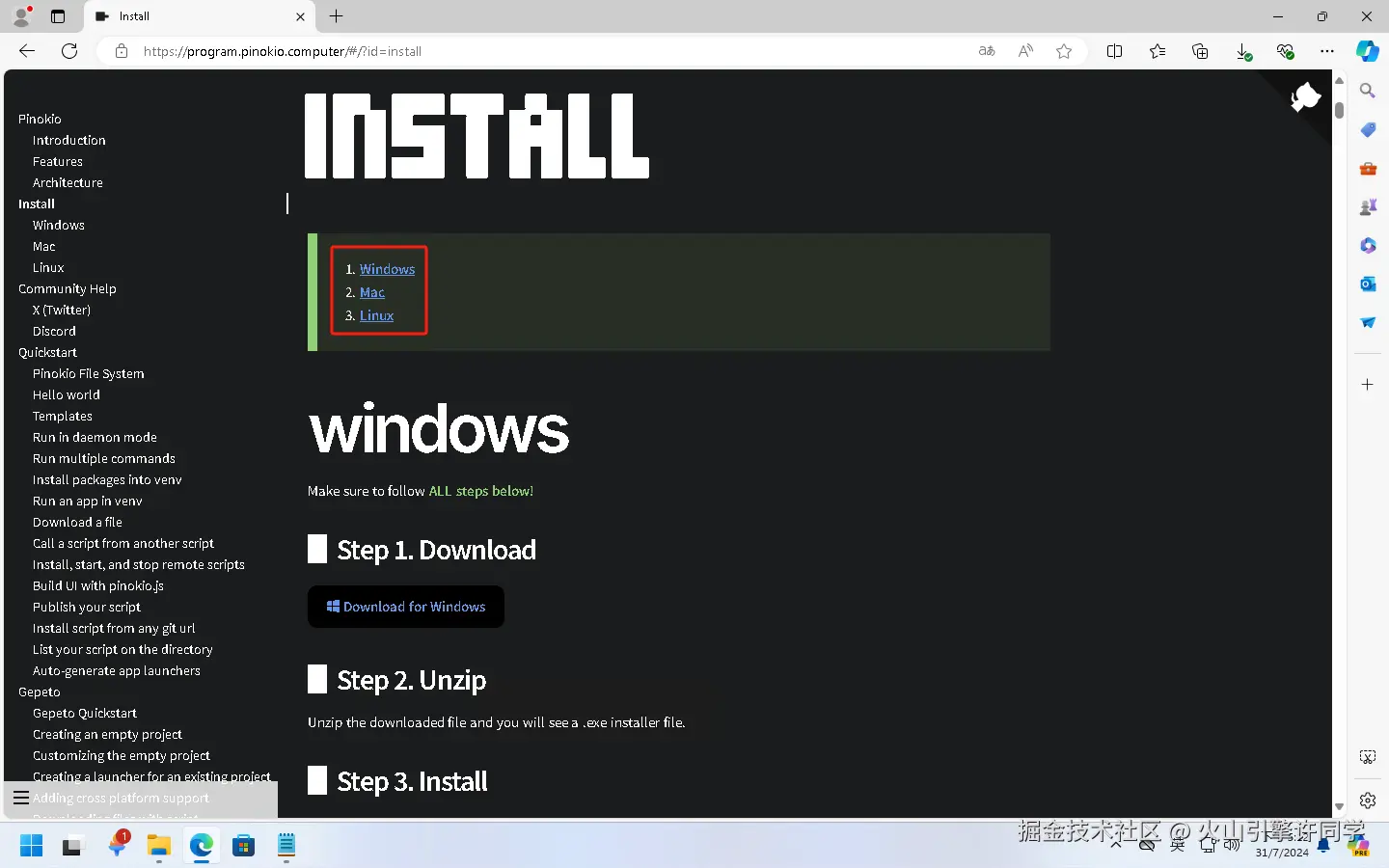Image resolution: width=1389 pixels, height=868 pixels.
Task: Open the translate page icon
Action: pyautogui.click(x=987, y=51)
